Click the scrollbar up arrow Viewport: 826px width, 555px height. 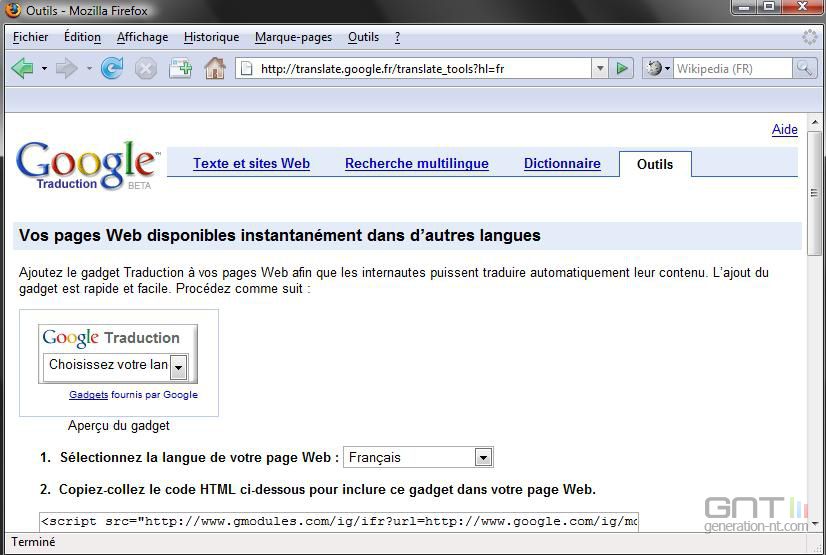(x=814, y=123)
